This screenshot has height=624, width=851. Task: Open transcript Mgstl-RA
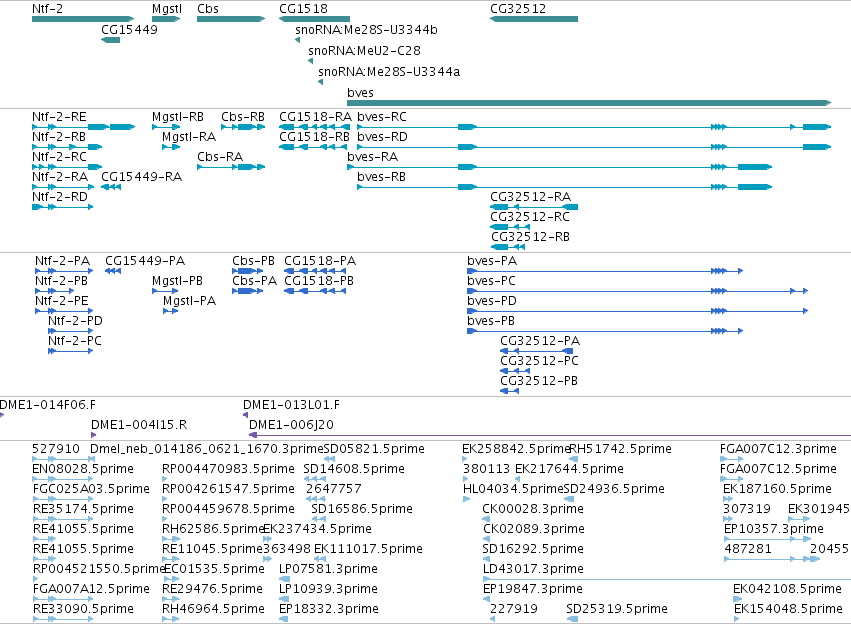tap(189, 137)
